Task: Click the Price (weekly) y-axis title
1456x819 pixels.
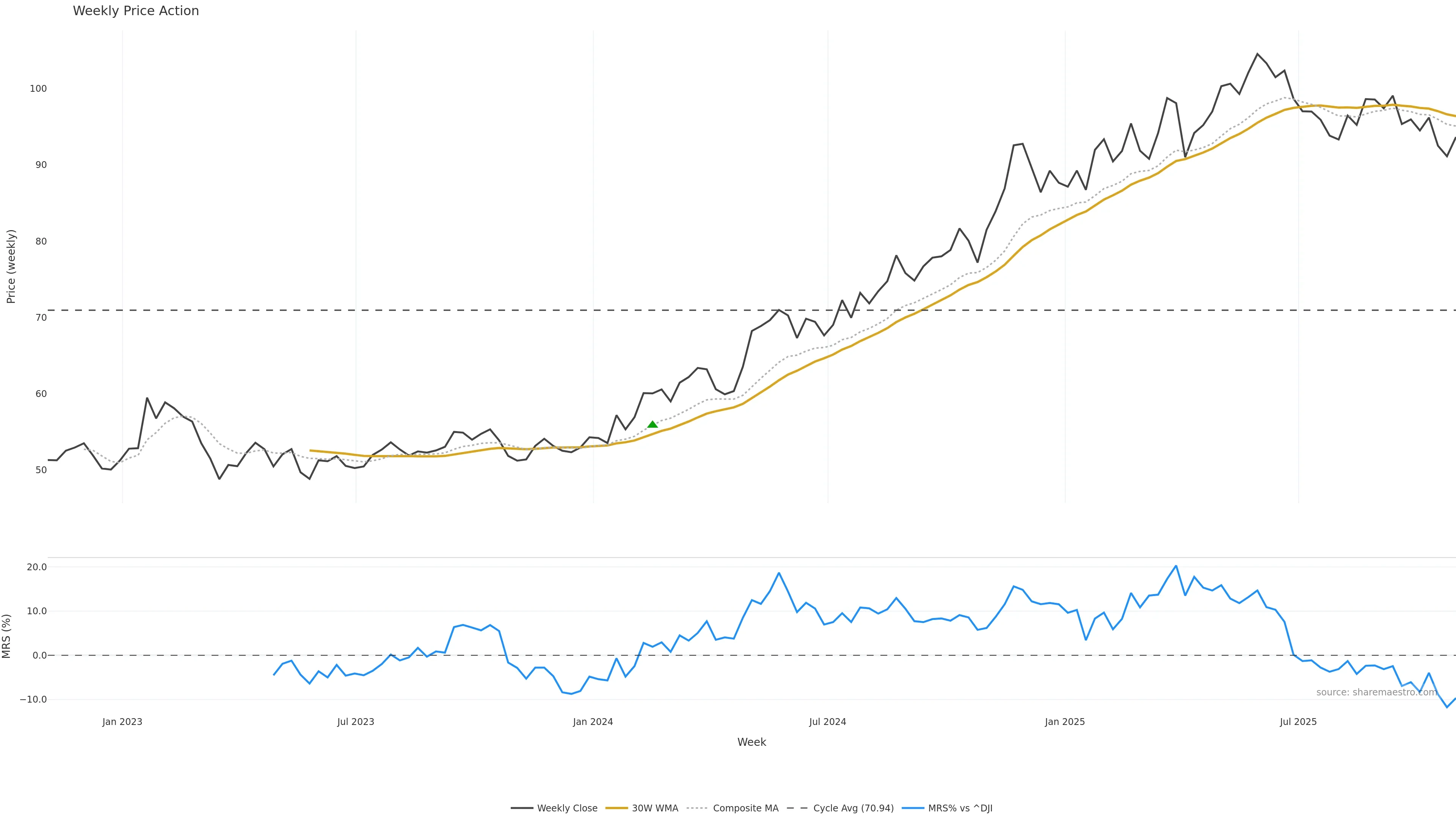Action: [x=11, y=266]
